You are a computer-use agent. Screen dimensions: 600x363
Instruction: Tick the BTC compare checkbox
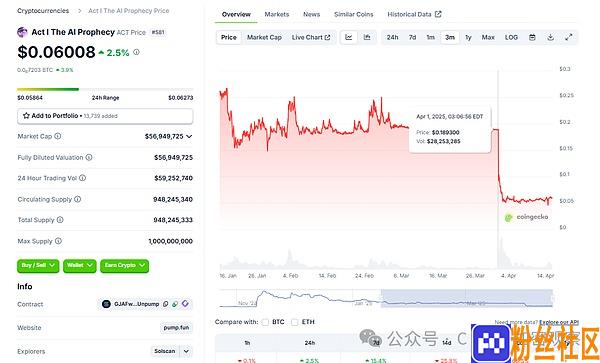tap(265, 322)
